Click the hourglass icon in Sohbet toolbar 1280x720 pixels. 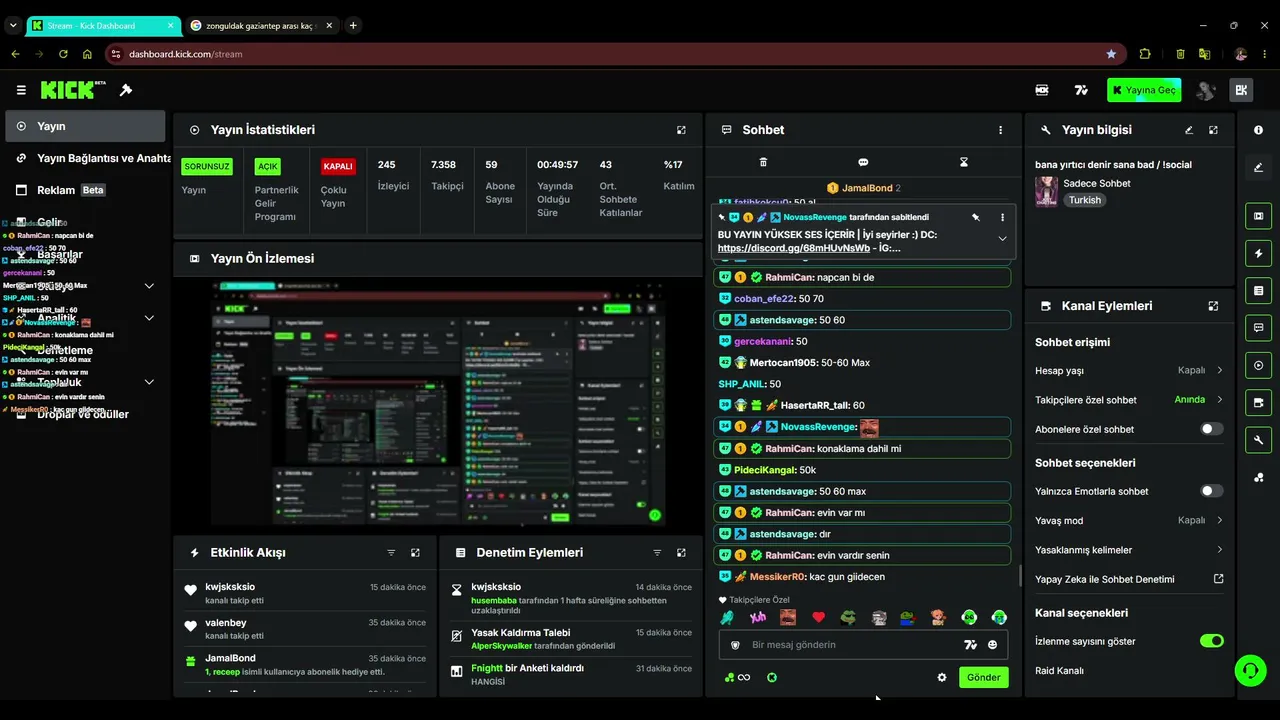point(964,162)
